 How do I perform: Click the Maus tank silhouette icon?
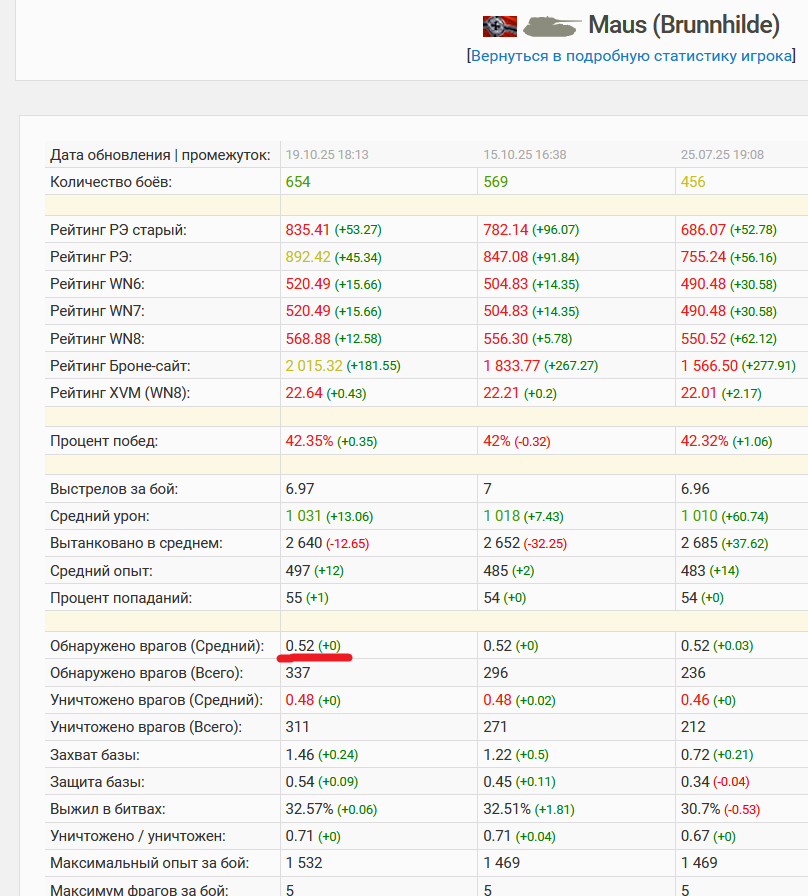click(551, 25)
